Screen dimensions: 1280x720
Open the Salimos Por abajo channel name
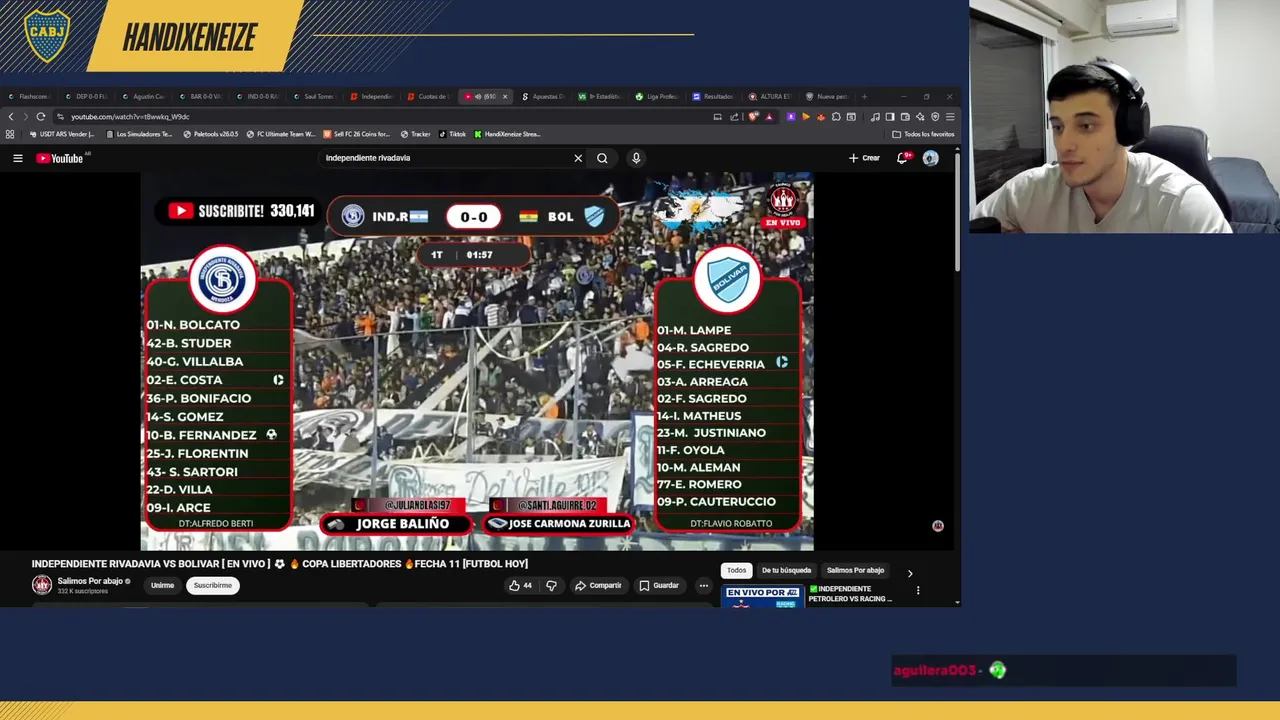[x=91, y=581]
